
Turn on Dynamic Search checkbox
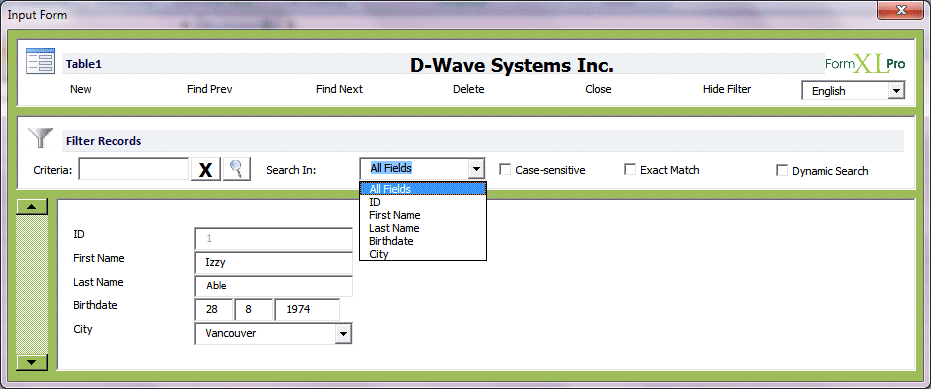pyautogui.click(x=782, y=170)
